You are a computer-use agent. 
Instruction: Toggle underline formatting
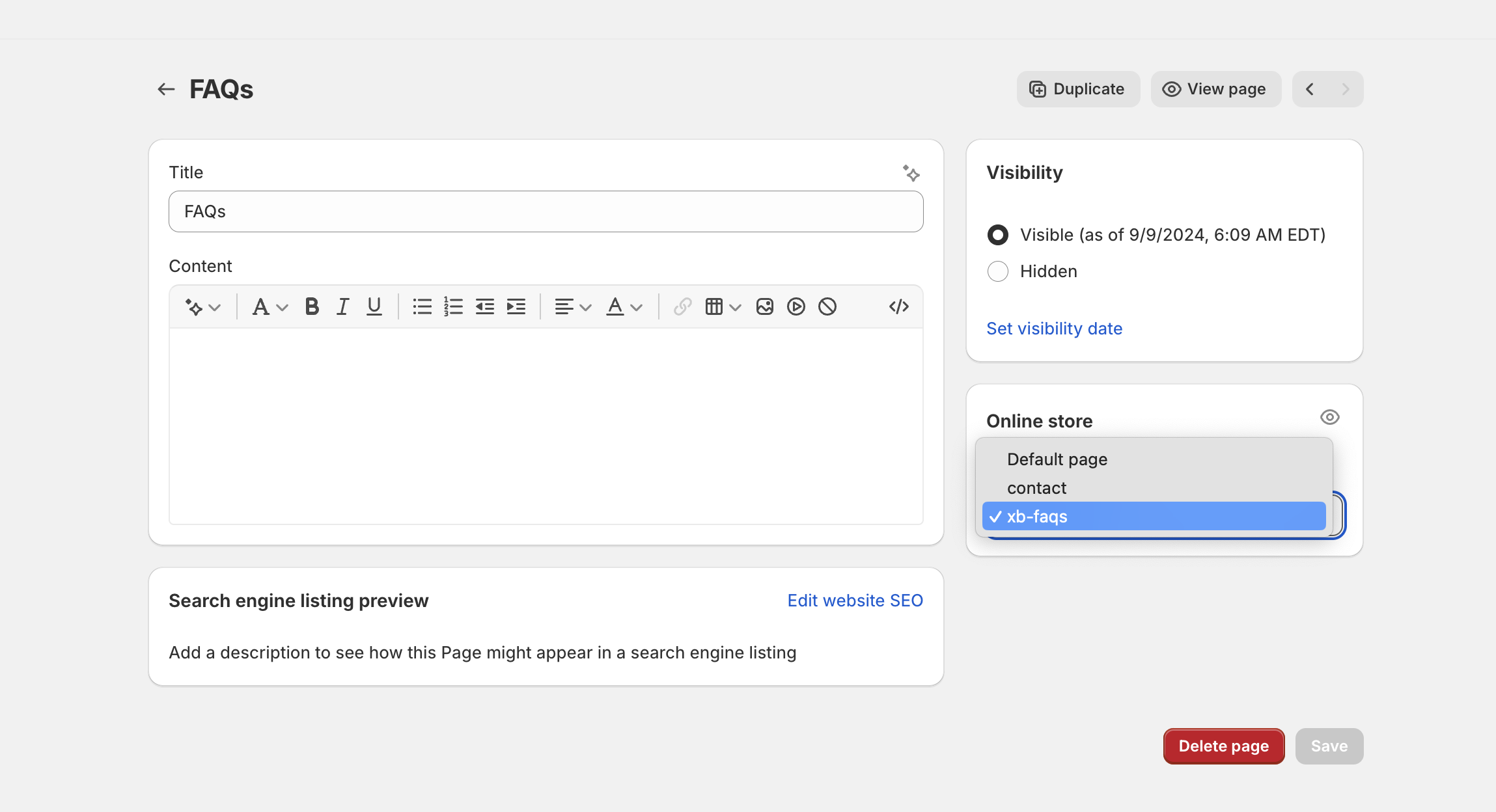click(x=374, y=307)
